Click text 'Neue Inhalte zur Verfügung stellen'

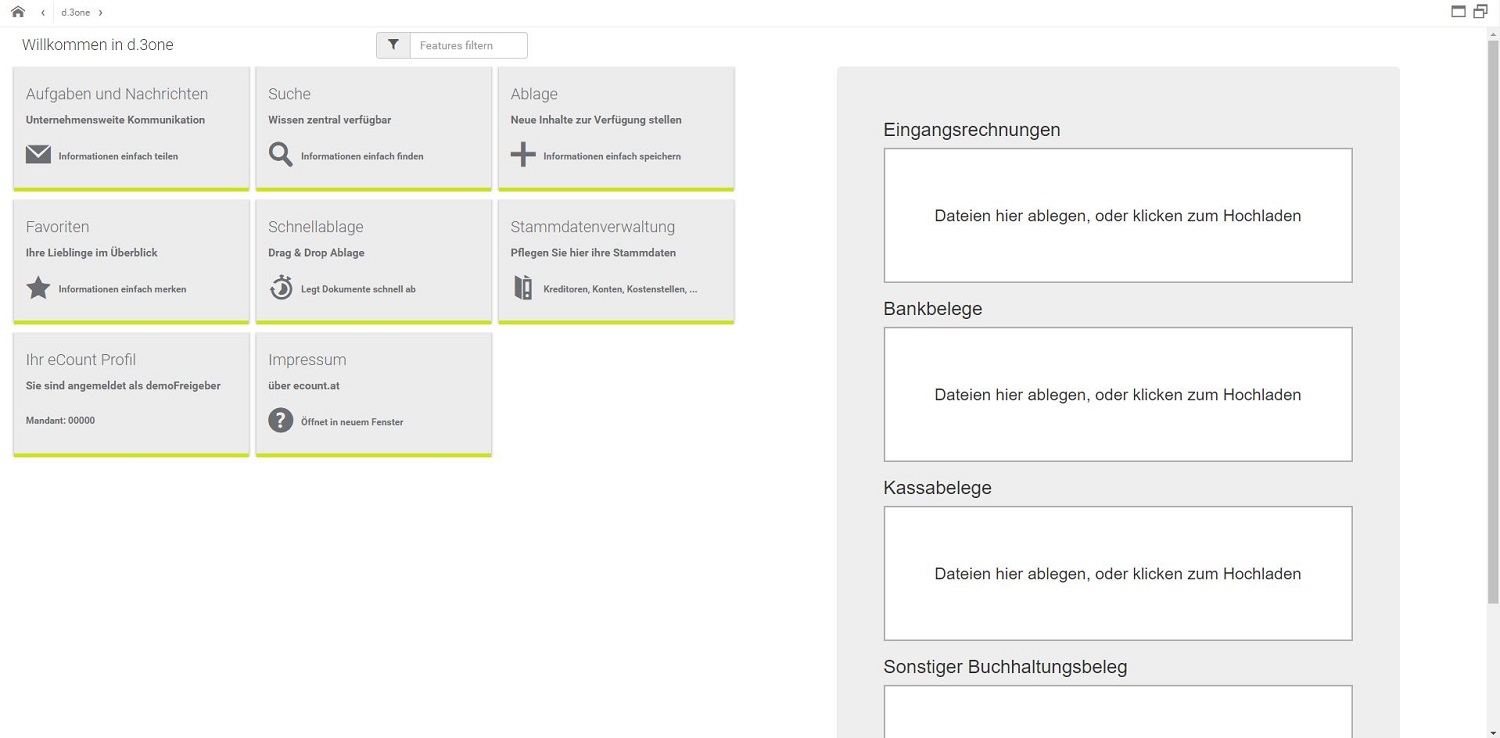click(x=596, y=120)
